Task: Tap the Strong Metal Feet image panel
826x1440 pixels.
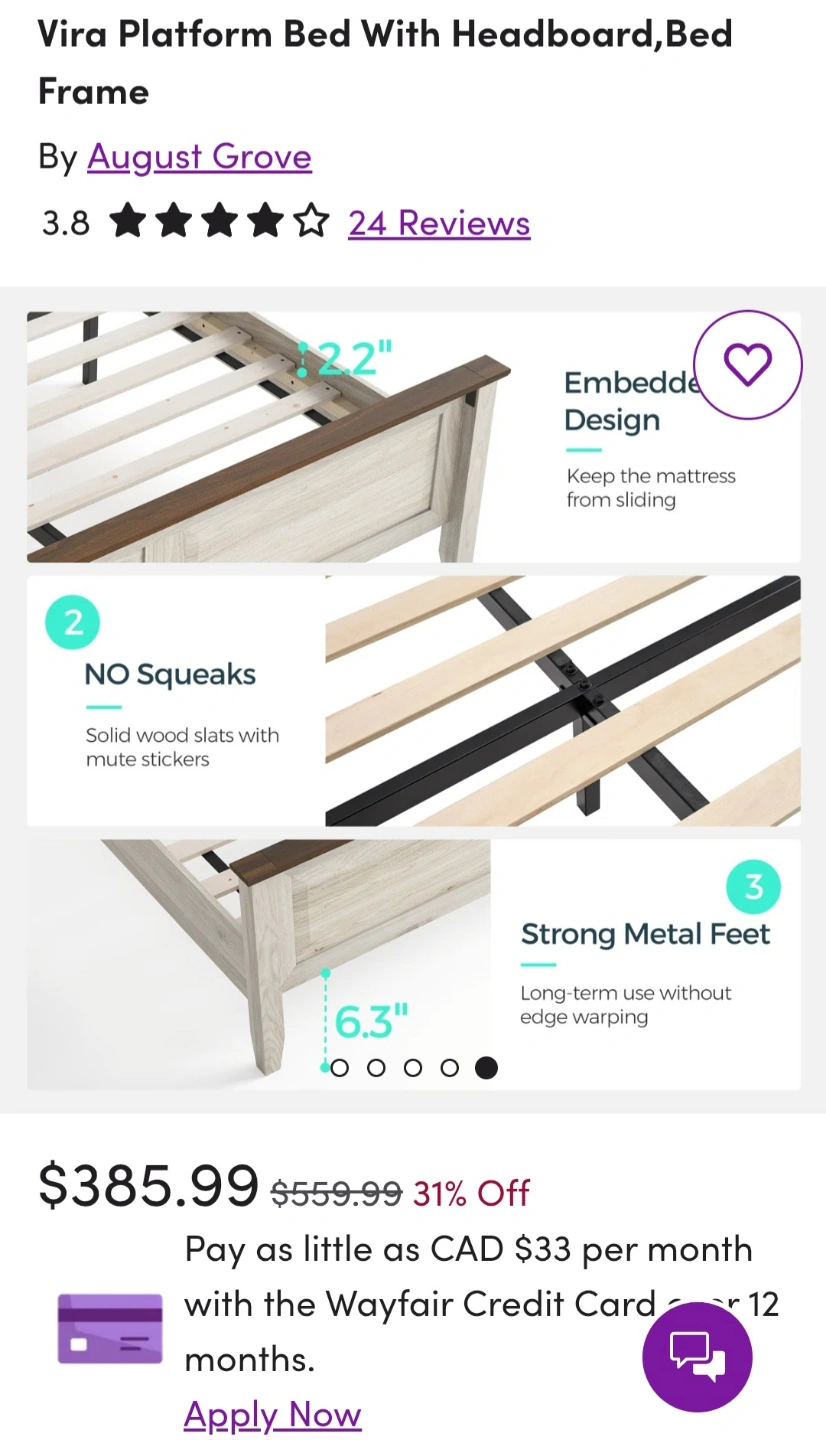Action: tap(413, 965)
